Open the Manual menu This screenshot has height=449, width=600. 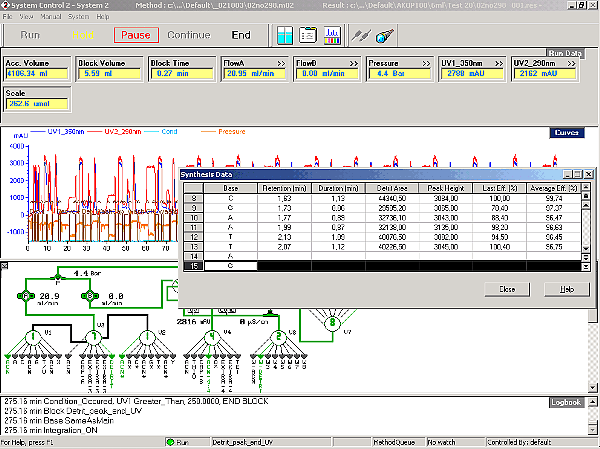click(x=49, y=17)
